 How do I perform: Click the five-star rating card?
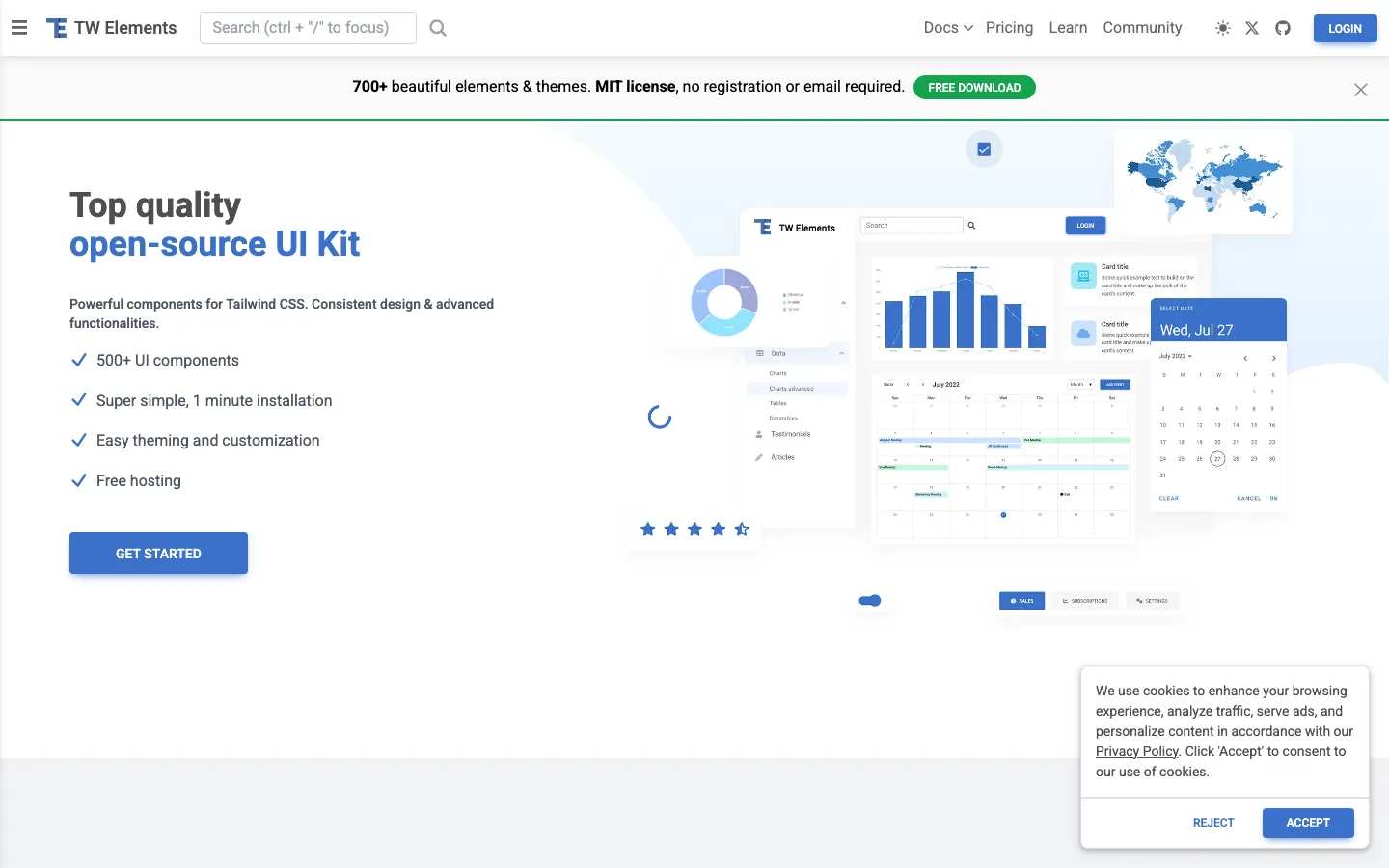[694, 529]
